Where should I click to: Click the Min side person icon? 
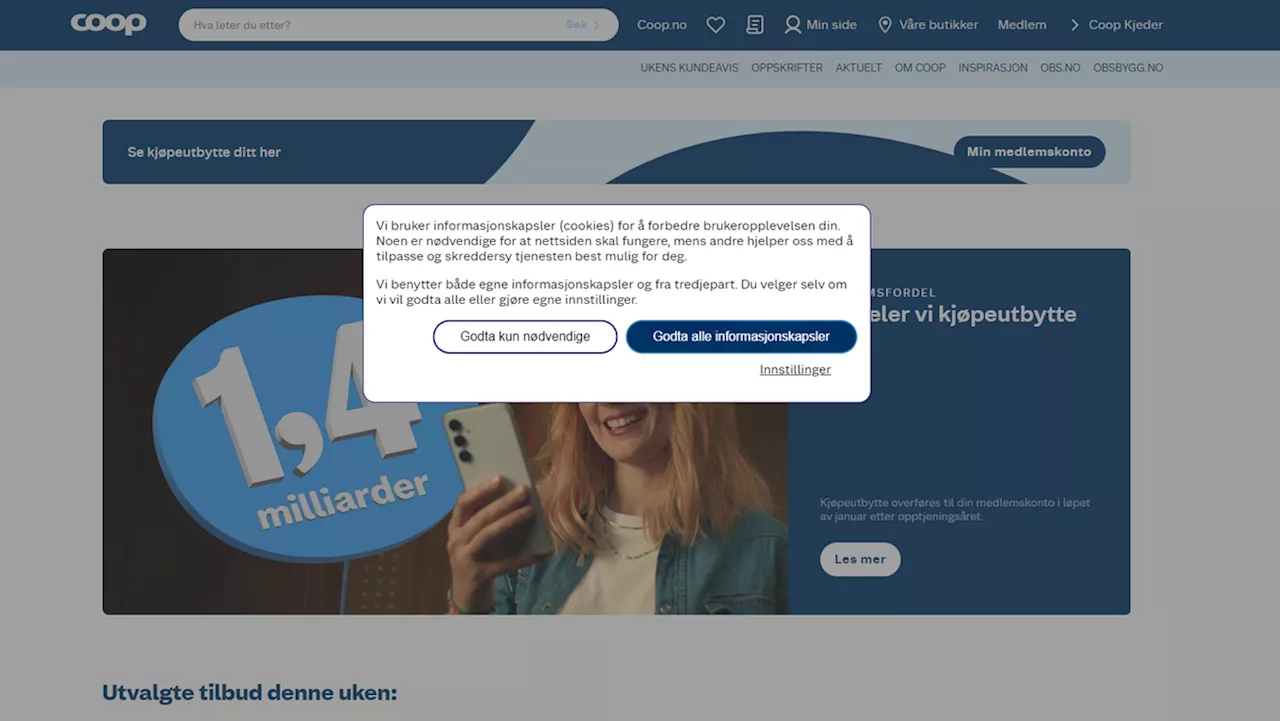[x=793, y=25]
